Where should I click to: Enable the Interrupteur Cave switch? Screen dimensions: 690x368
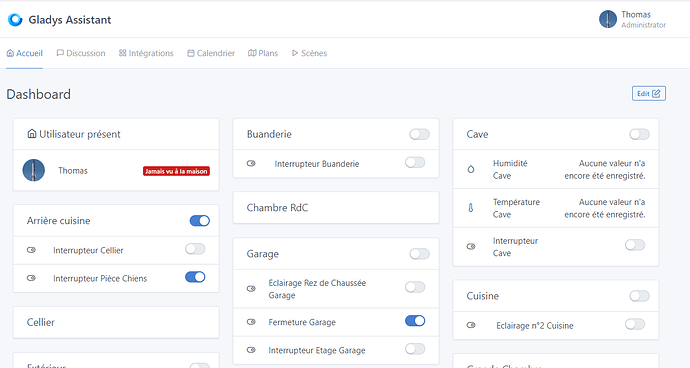tap(635, 245)
